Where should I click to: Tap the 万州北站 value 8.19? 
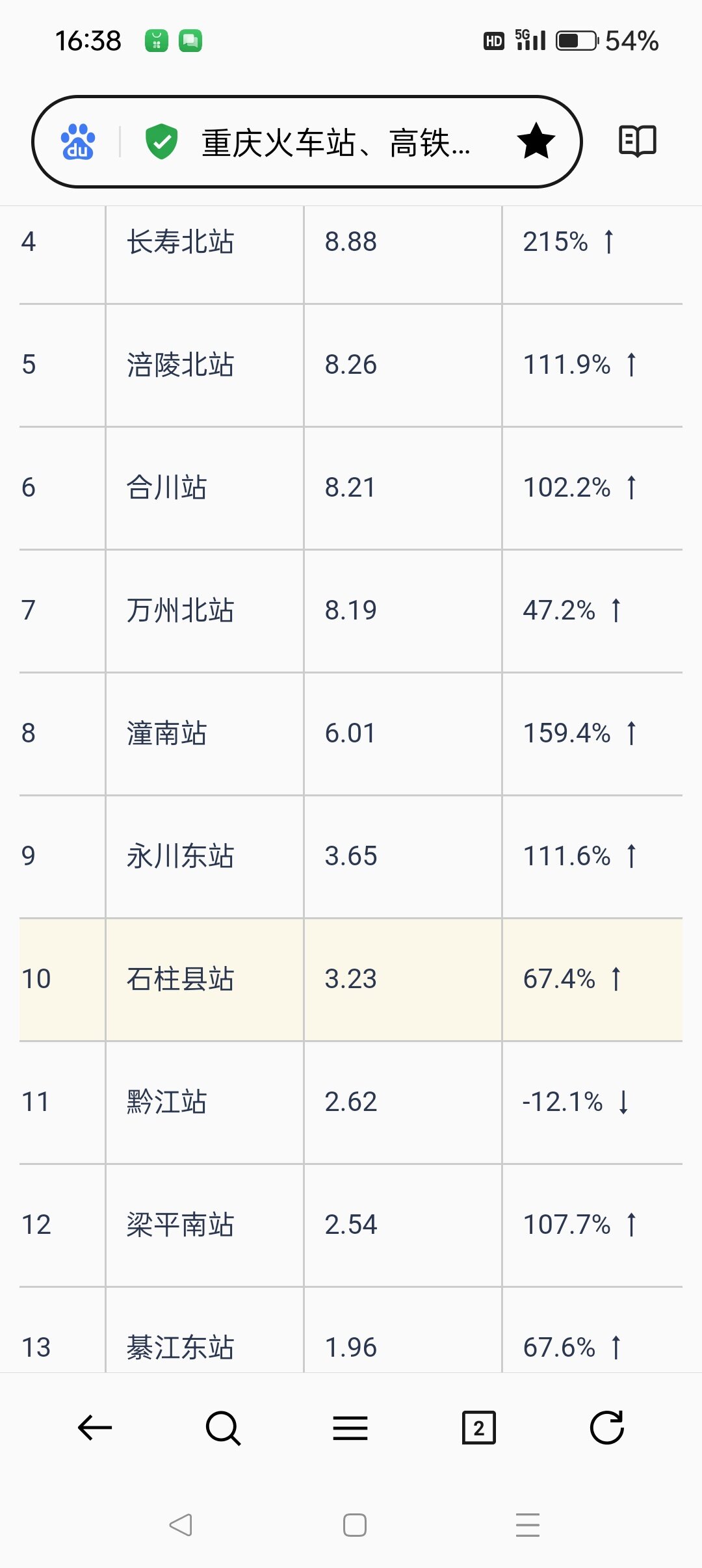[351, 610]
